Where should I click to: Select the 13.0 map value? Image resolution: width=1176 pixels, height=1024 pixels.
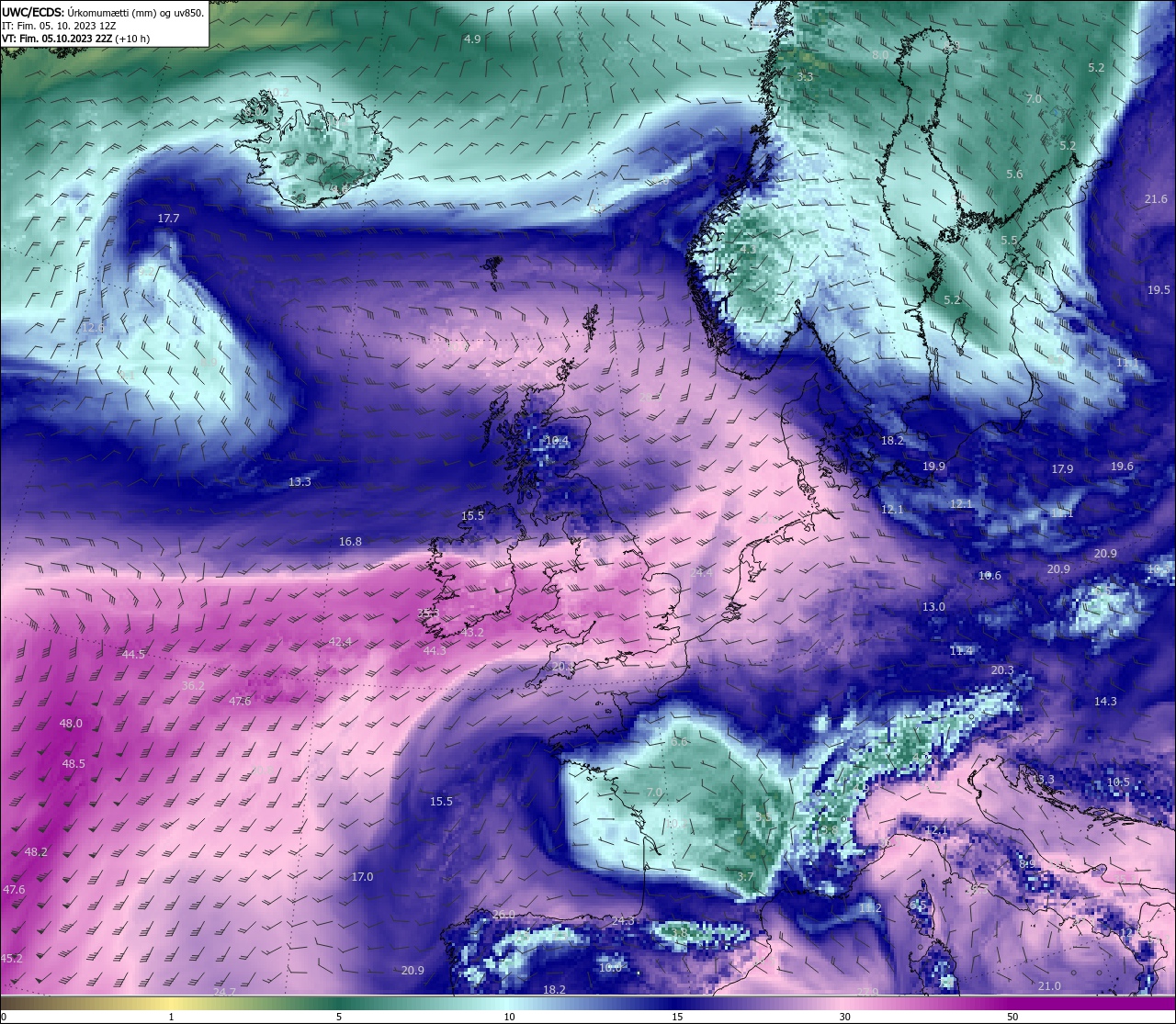point(933,607)
